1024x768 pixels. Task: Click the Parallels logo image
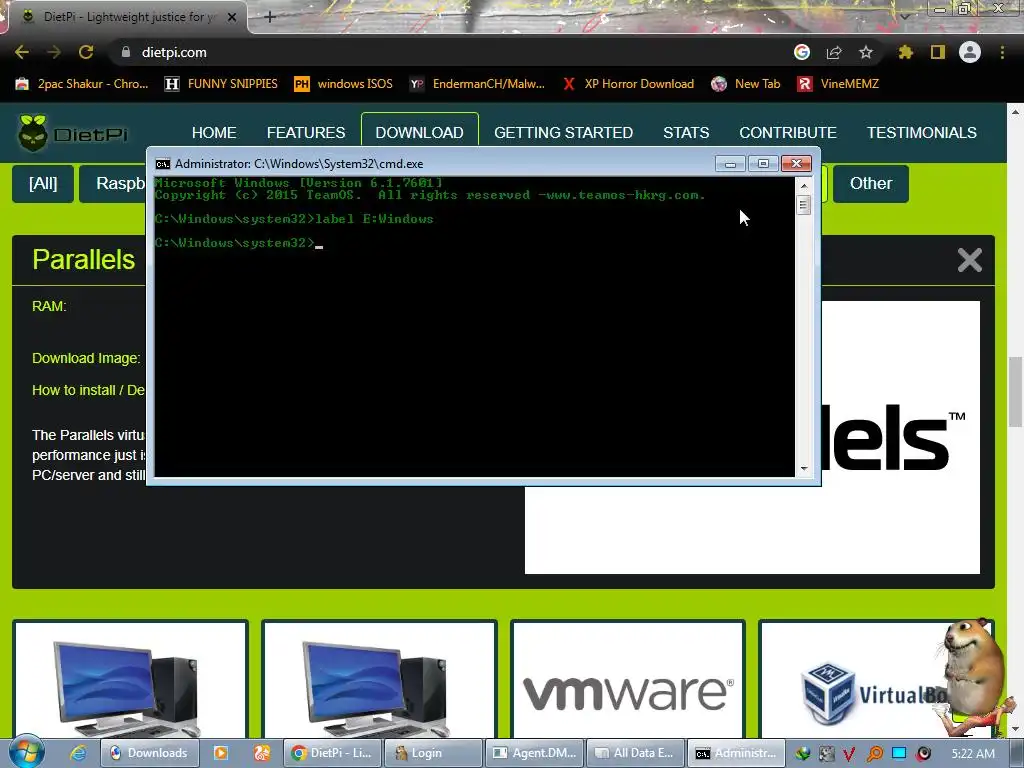[901, 438]
